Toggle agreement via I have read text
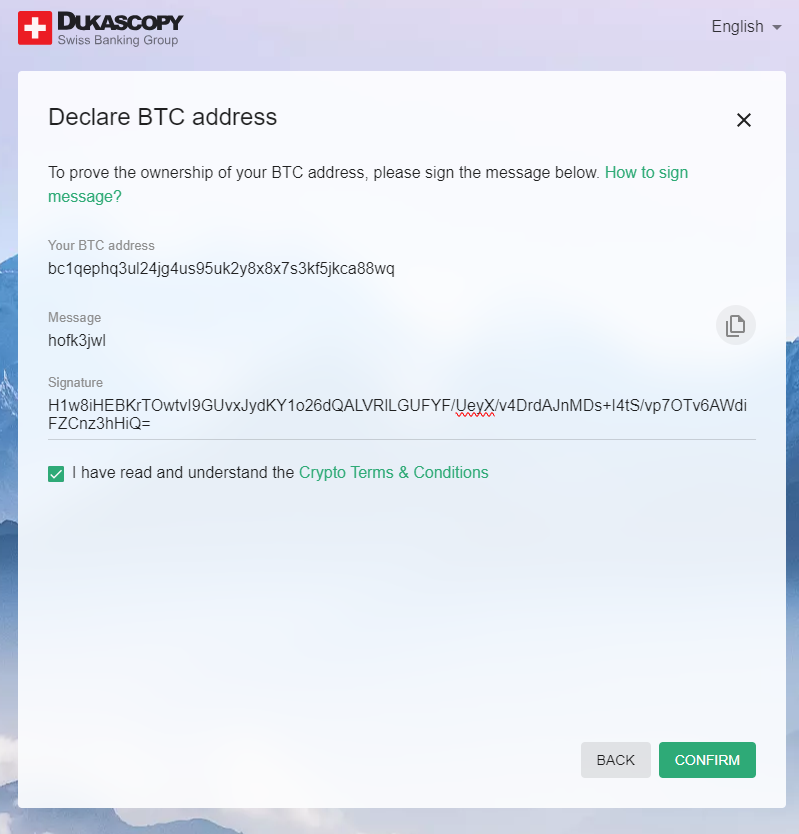The image size is (799, 834). coord(183,472)
